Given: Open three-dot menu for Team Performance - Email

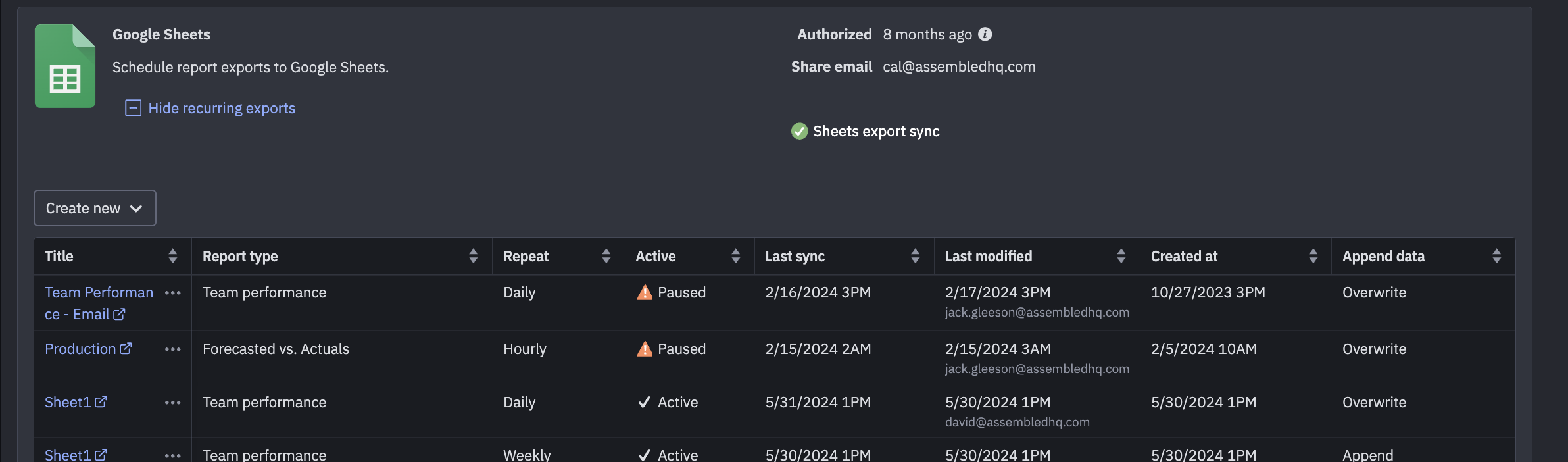Looking at the screenshot, I should pos(173,293).
